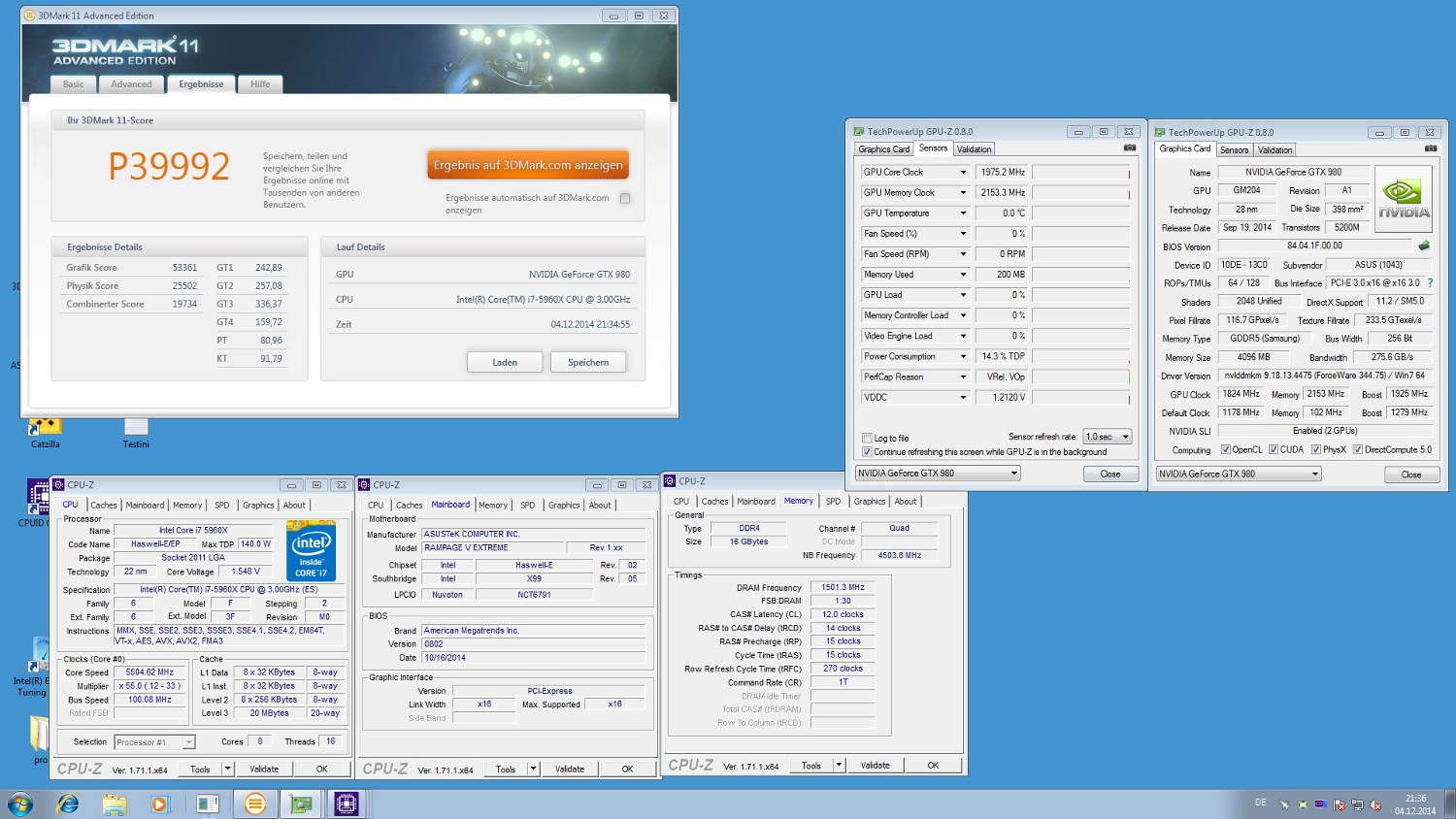Image resolution: width=1456 pixels, height=819 pixels.
Task: Open GPU selector dropdown in GPU-Z Sensors window
Action: pos(938,474)
